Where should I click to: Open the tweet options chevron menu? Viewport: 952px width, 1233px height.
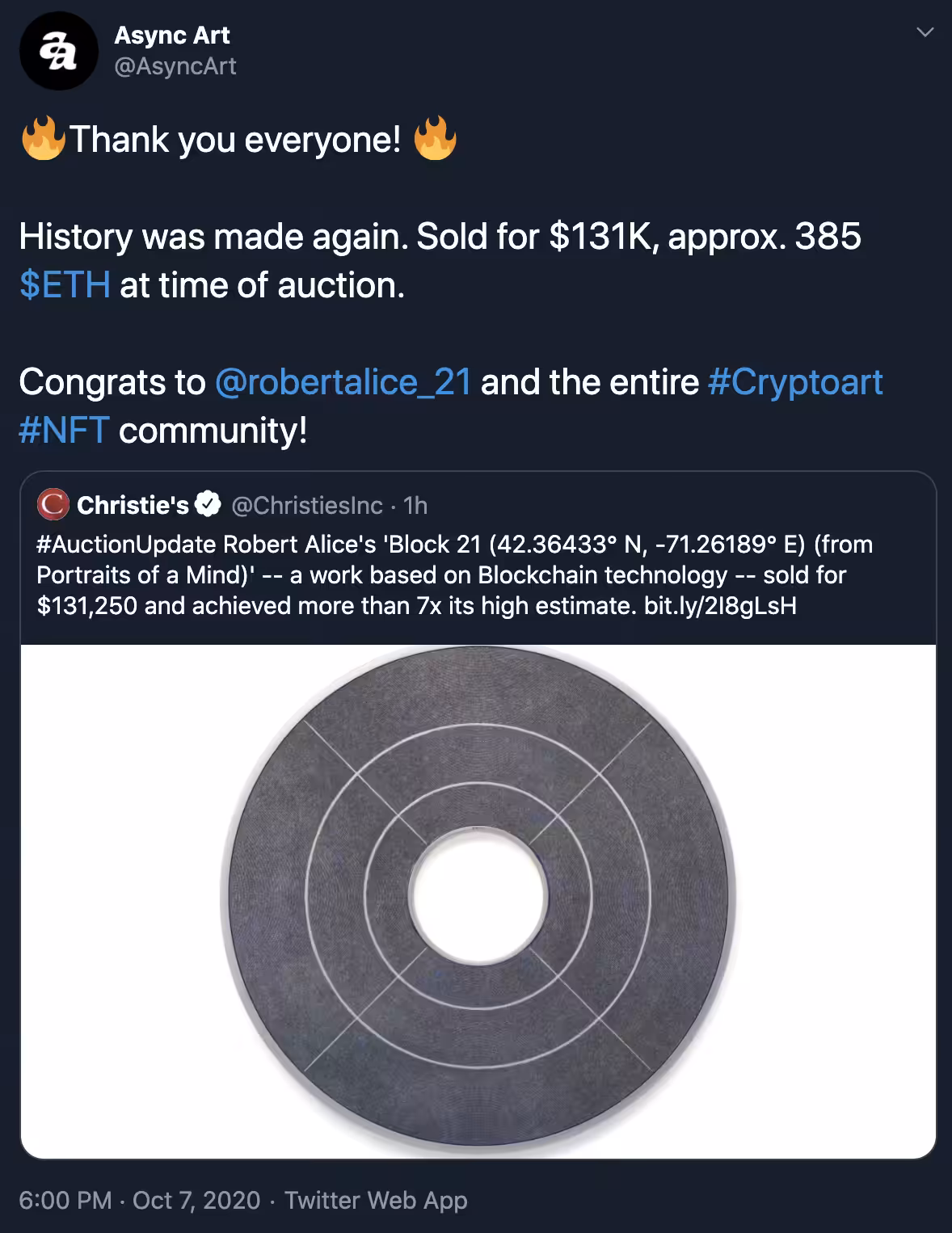[x=925, y=32]
